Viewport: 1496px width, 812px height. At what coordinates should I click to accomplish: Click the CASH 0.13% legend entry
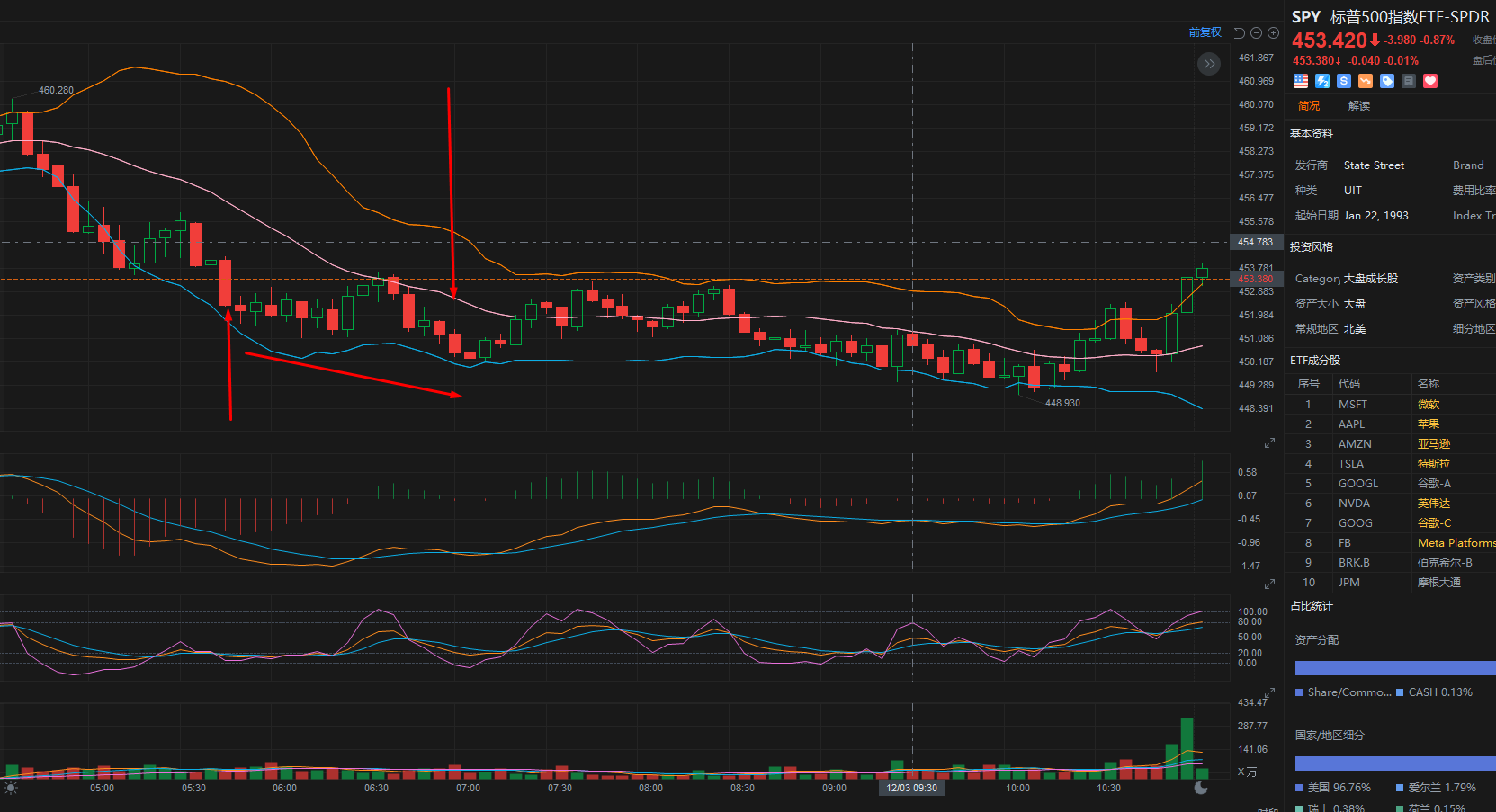click(1434, 692)
